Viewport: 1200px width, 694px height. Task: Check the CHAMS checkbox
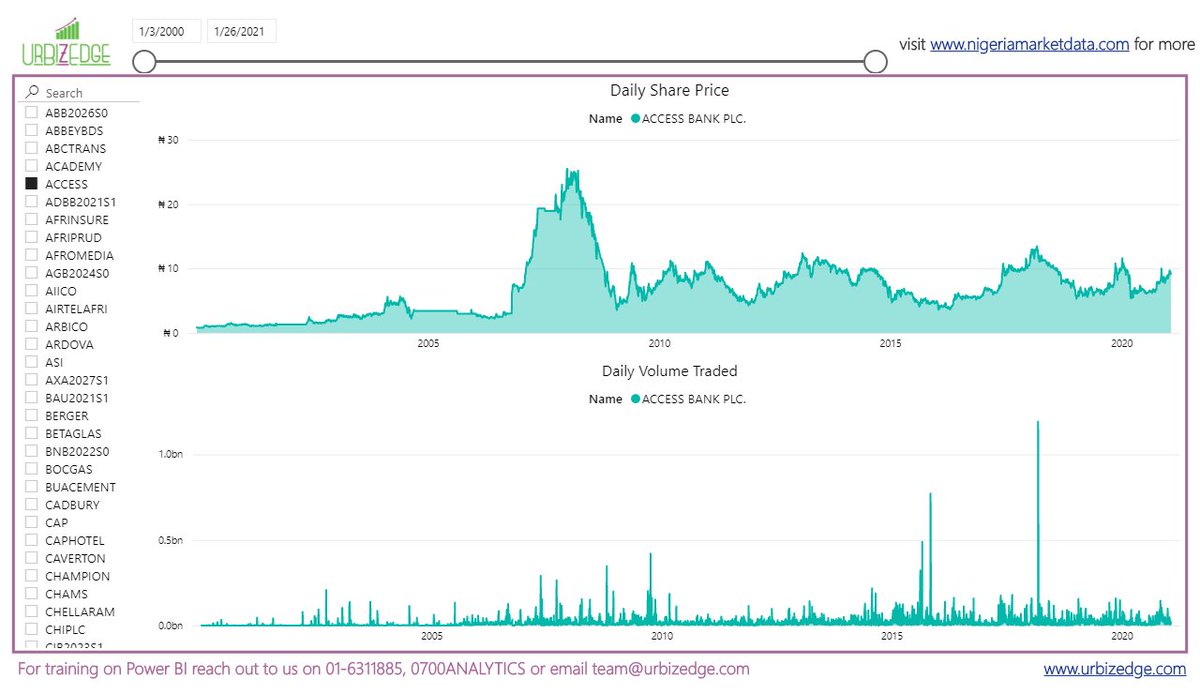click(31, 594)
